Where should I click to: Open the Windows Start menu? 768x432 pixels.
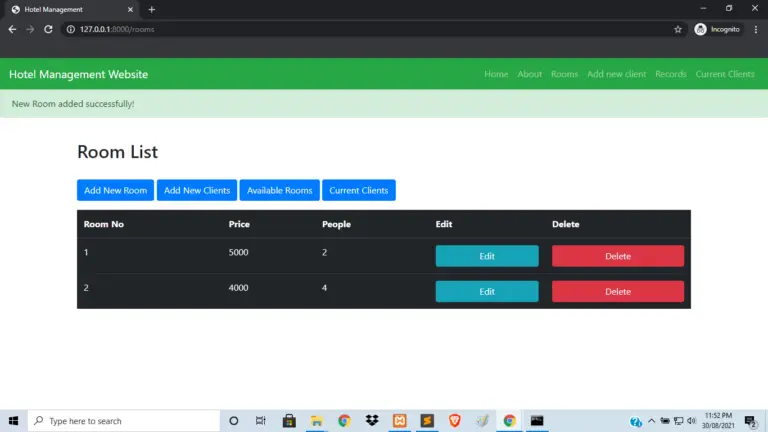point(13,421)
